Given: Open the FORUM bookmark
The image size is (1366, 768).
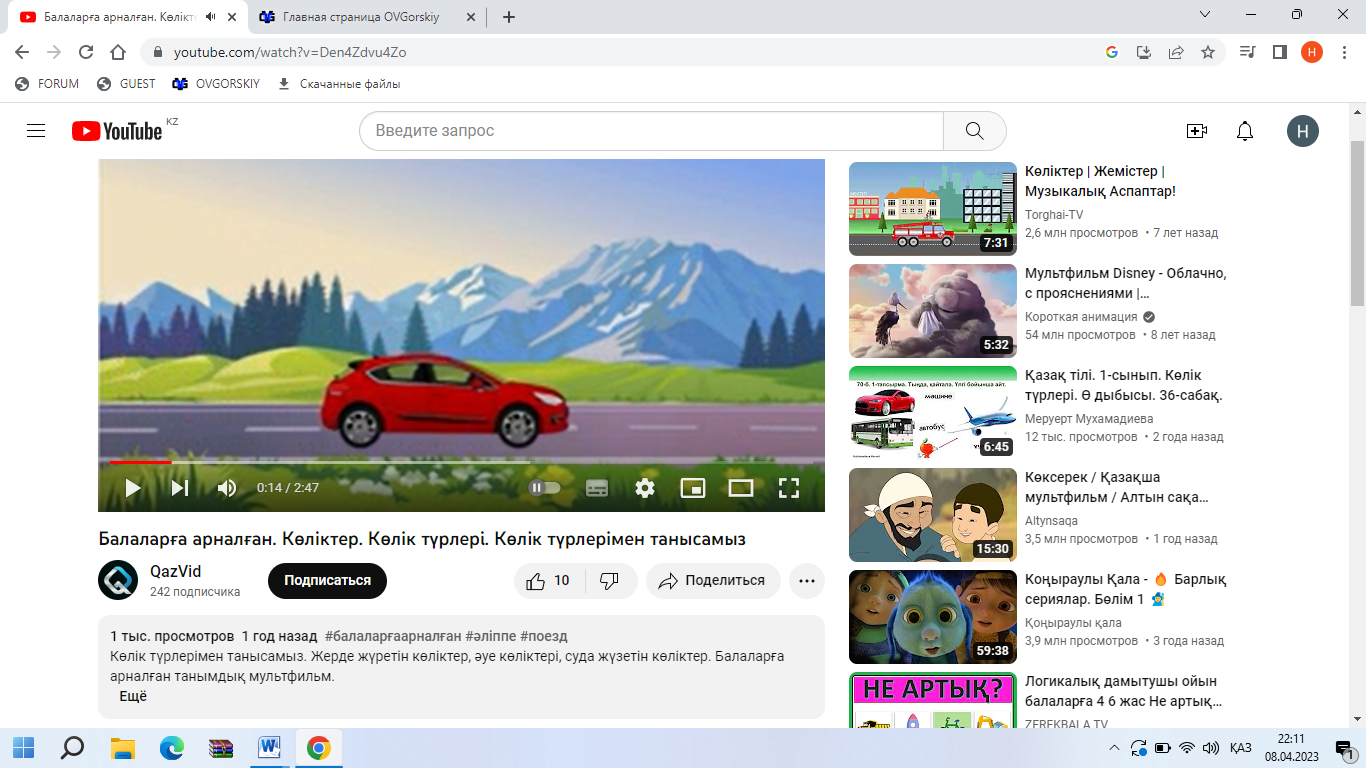Looking at the screenshot, I should (47, 84).
